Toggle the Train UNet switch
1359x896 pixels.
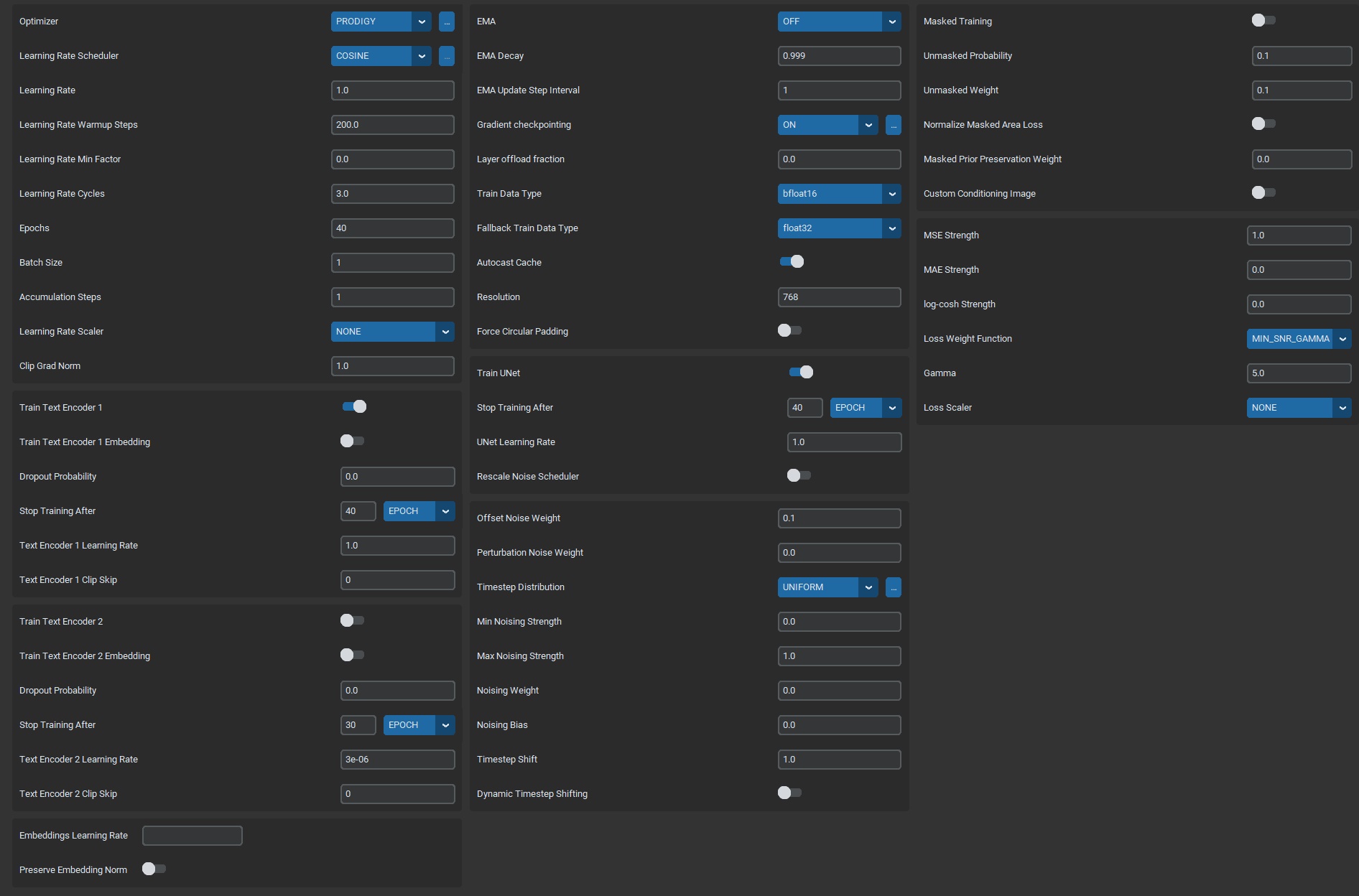pos(801,372)
